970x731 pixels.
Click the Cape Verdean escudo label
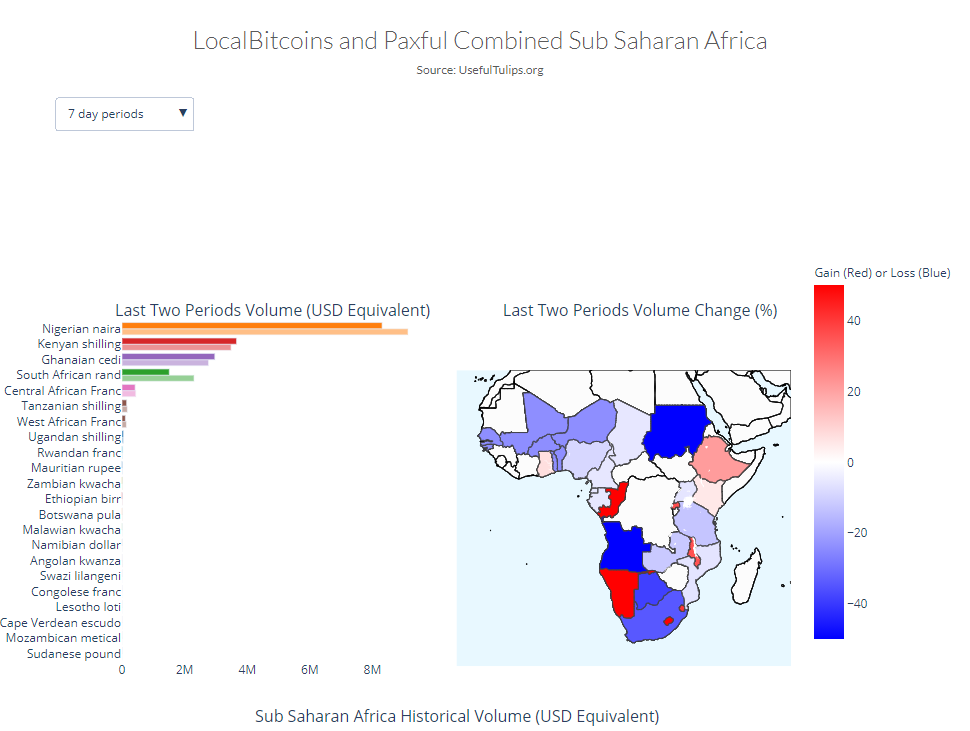pyautogui.click(x=61, y=623)
